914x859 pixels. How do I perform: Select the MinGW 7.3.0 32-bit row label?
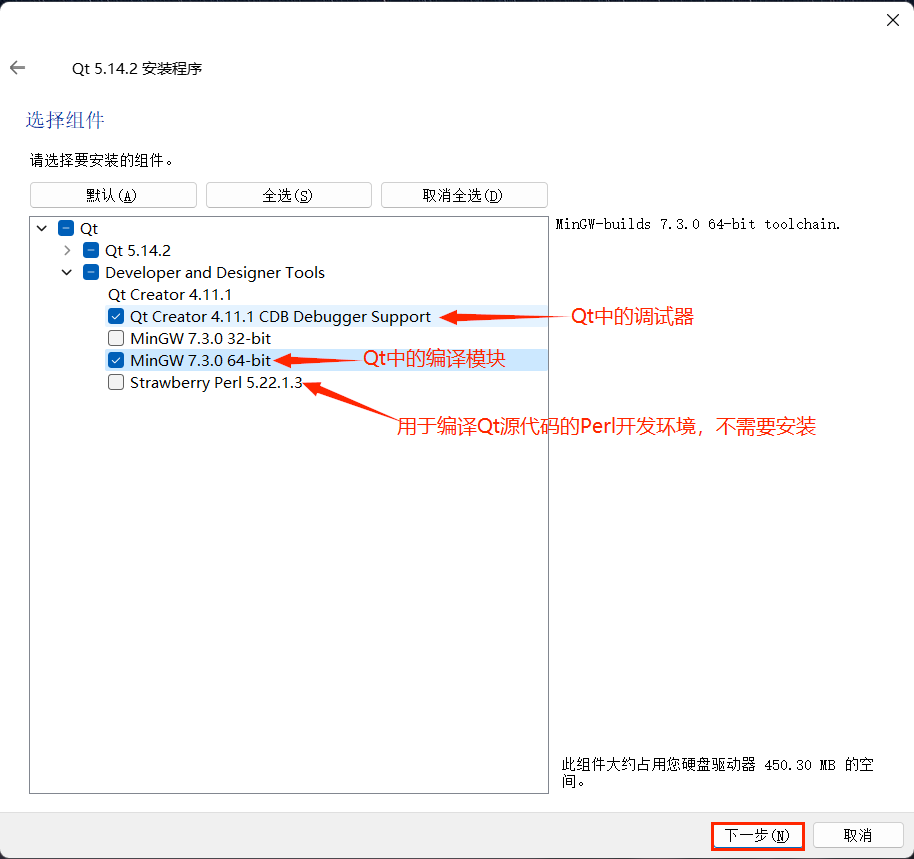tap(201, 339)
